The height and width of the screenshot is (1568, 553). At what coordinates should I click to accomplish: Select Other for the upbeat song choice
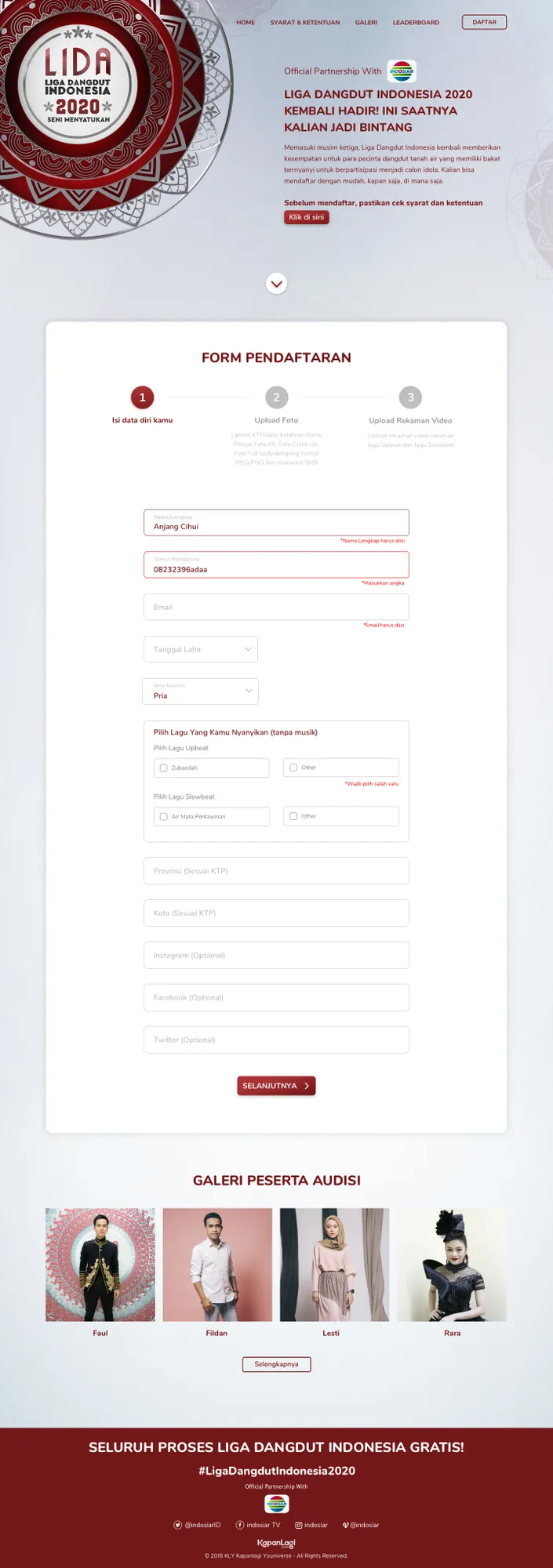click(293, 768)
